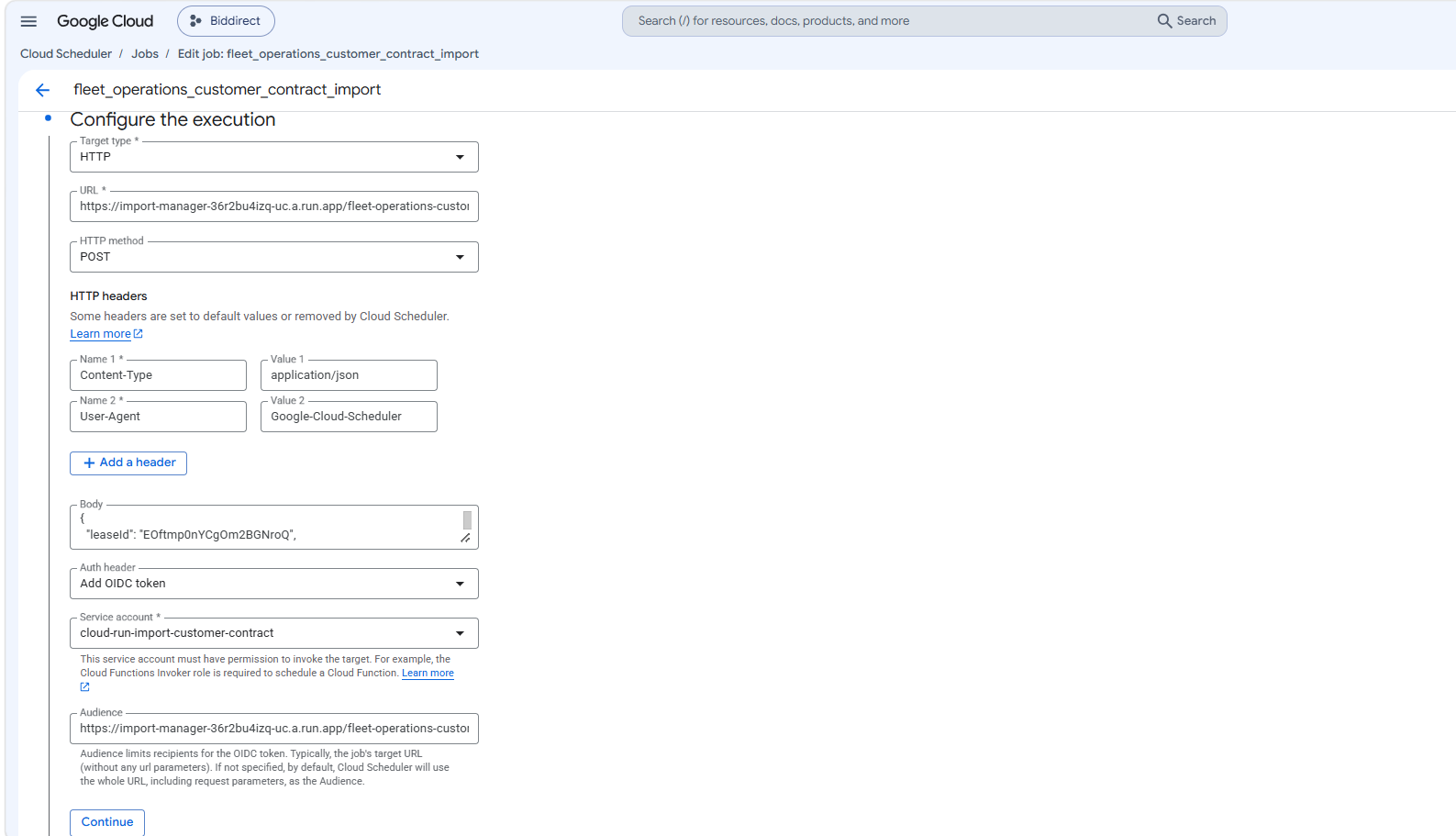Go to Cloud Scheduler breadcrumb

point(66,54)
